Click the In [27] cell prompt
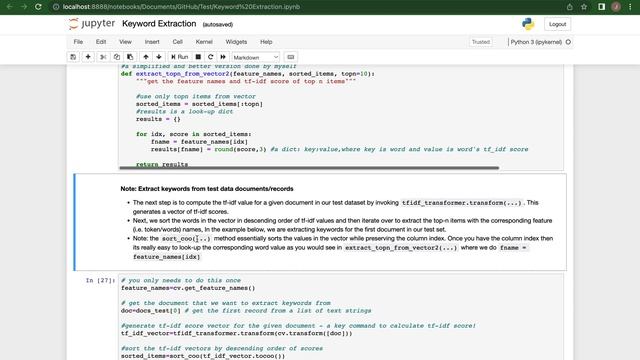 tap(100, 280)
